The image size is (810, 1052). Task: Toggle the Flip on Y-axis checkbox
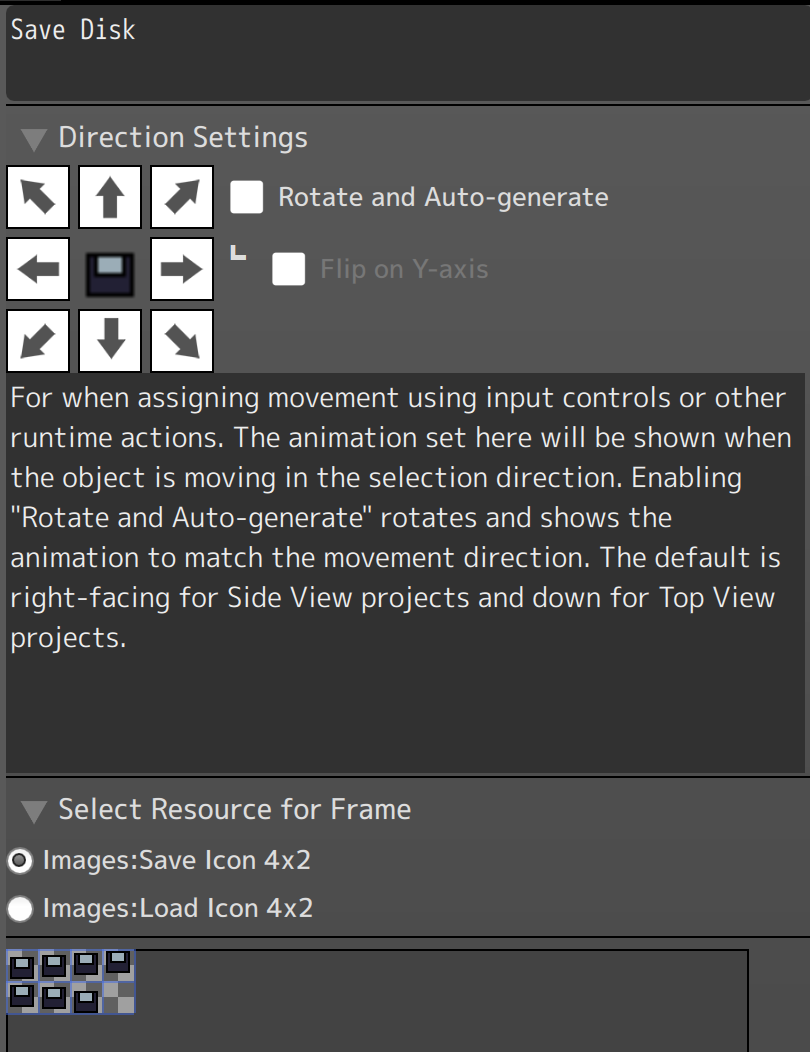pyautogui.click(x=289, y=269)
